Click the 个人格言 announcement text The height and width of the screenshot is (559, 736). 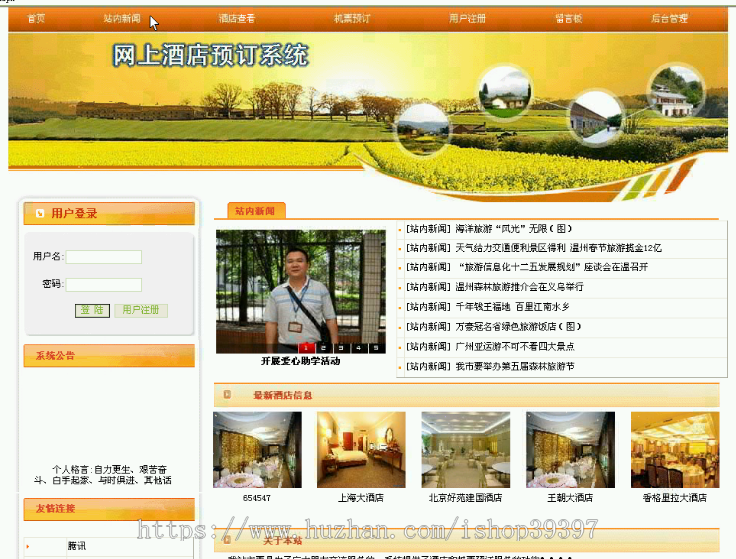pos(103,475)
